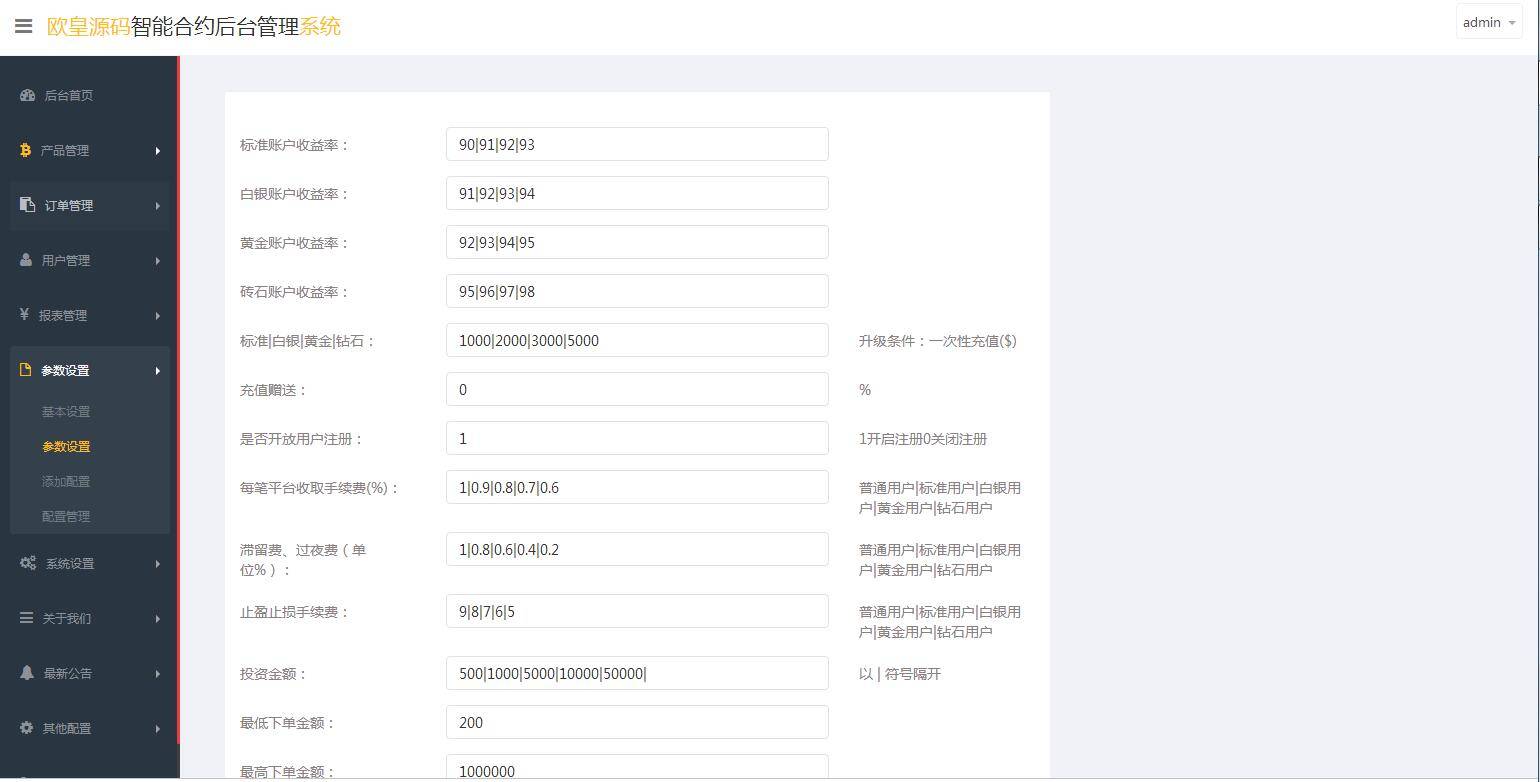Image resolution: width=1540 pixels, height=782 pixels.
Task: Click the 充值赠送 value field
Action: (637, 389)
